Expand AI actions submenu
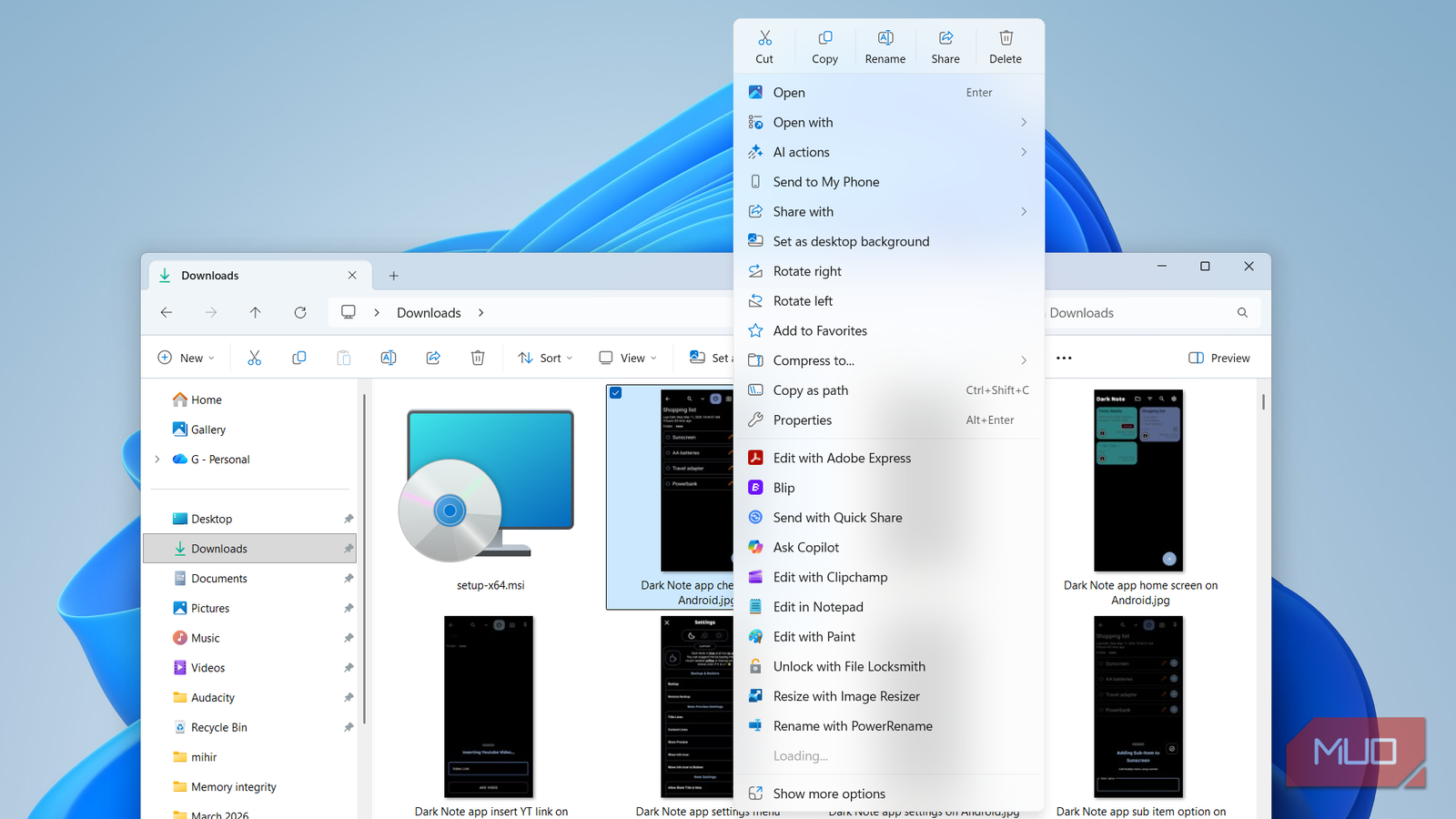The width and height of the screenshot is (1456, 819). [x=889, y=152]
